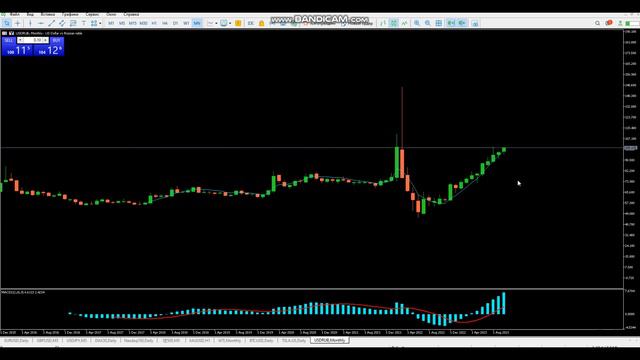Image resolution: width=640 pixels, height=360 pixels.
Task: Open the IDE MetaEditor button
Action: coord(251,23)
